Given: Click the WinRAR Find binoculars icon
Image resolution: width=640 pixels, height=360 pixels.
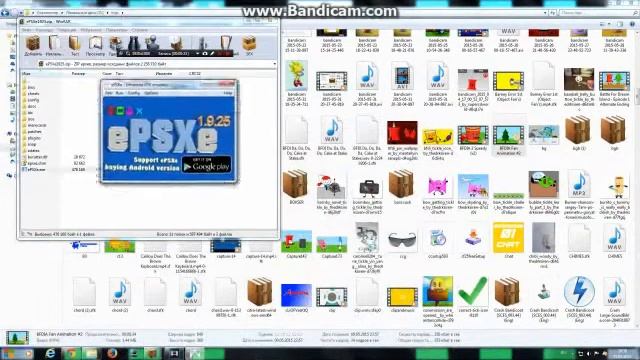Looking at the screenshot, I should tap(133, 44).
